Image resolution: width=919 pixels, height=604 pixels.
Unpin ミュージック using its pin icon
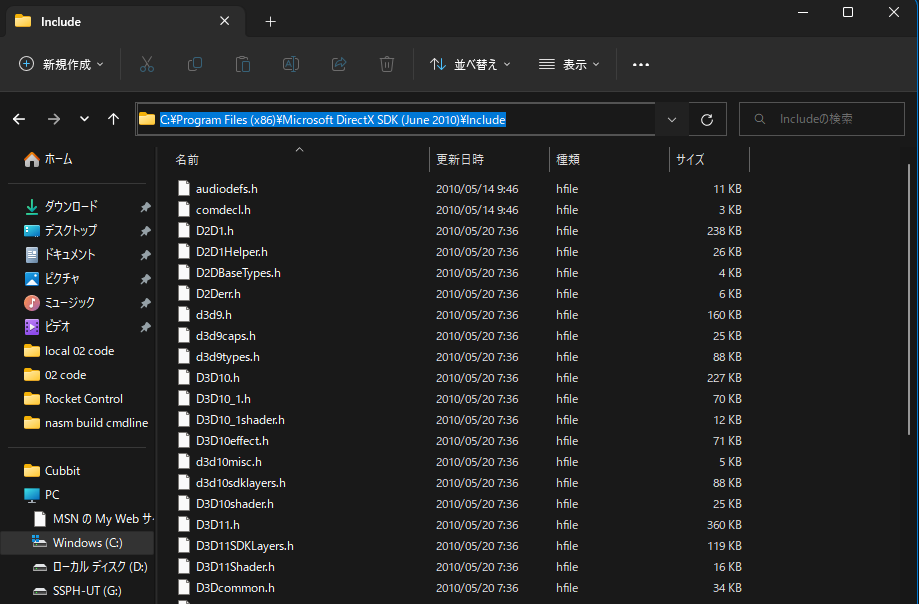(145, 303)
